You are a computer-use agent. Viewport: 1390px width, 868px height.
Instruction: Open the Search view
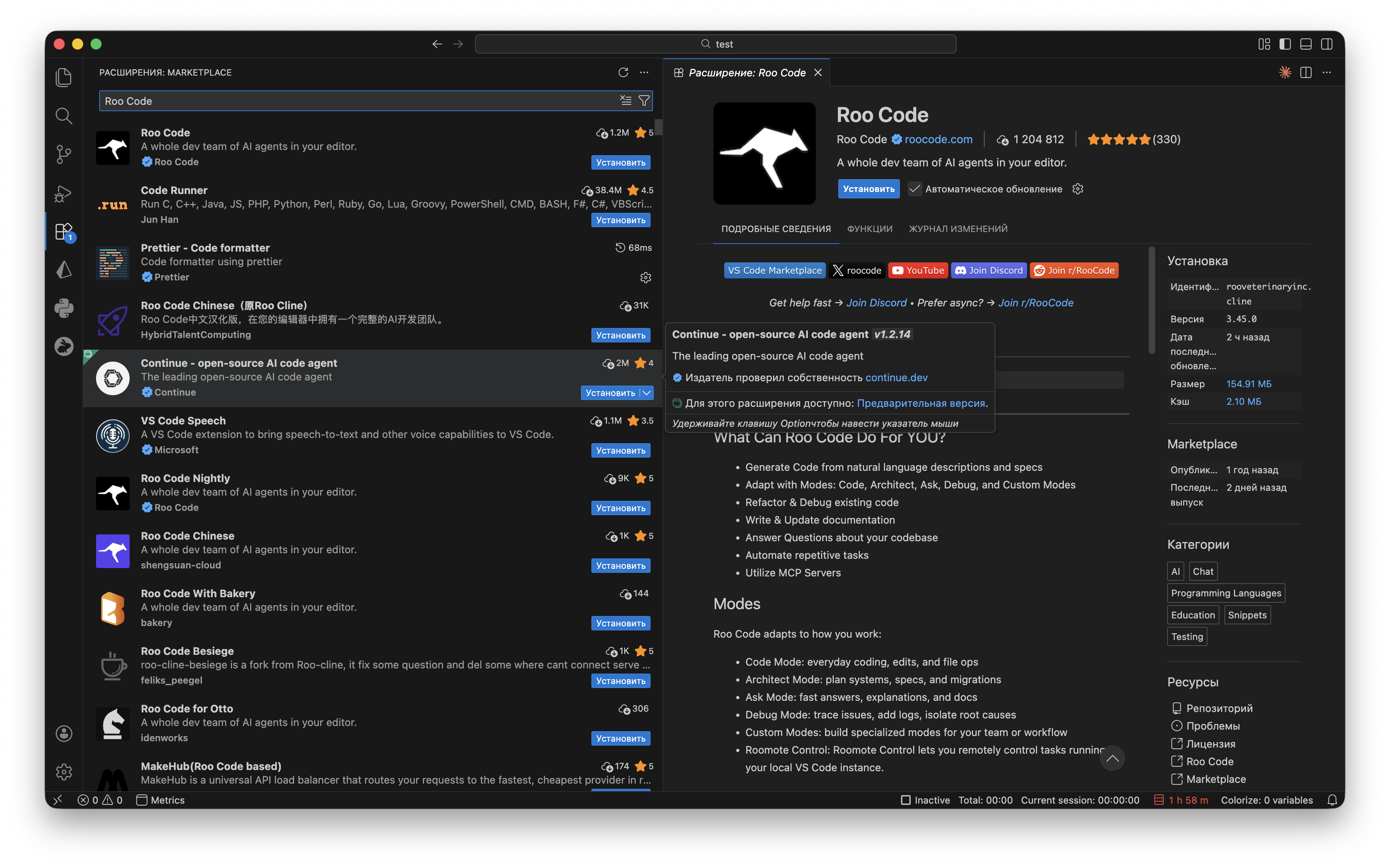click(x=64, y=115)
